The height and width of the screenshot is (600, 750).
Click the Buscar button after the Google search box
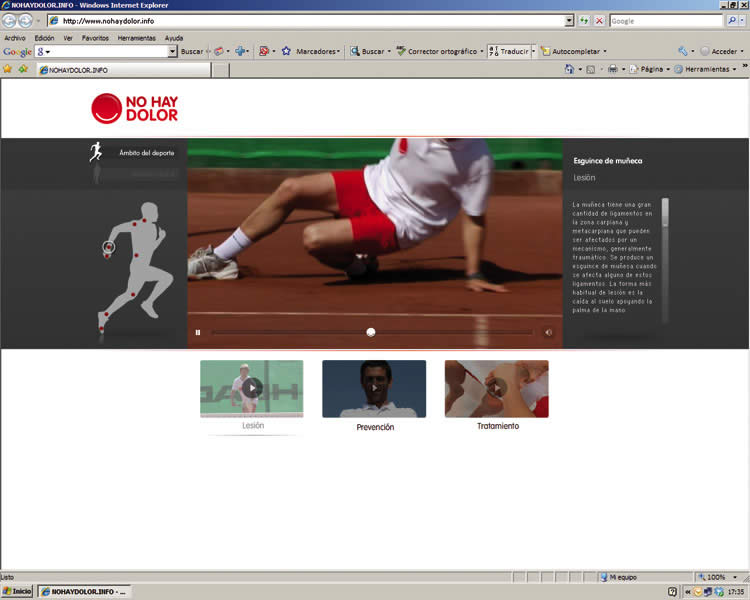click(192, 51)
